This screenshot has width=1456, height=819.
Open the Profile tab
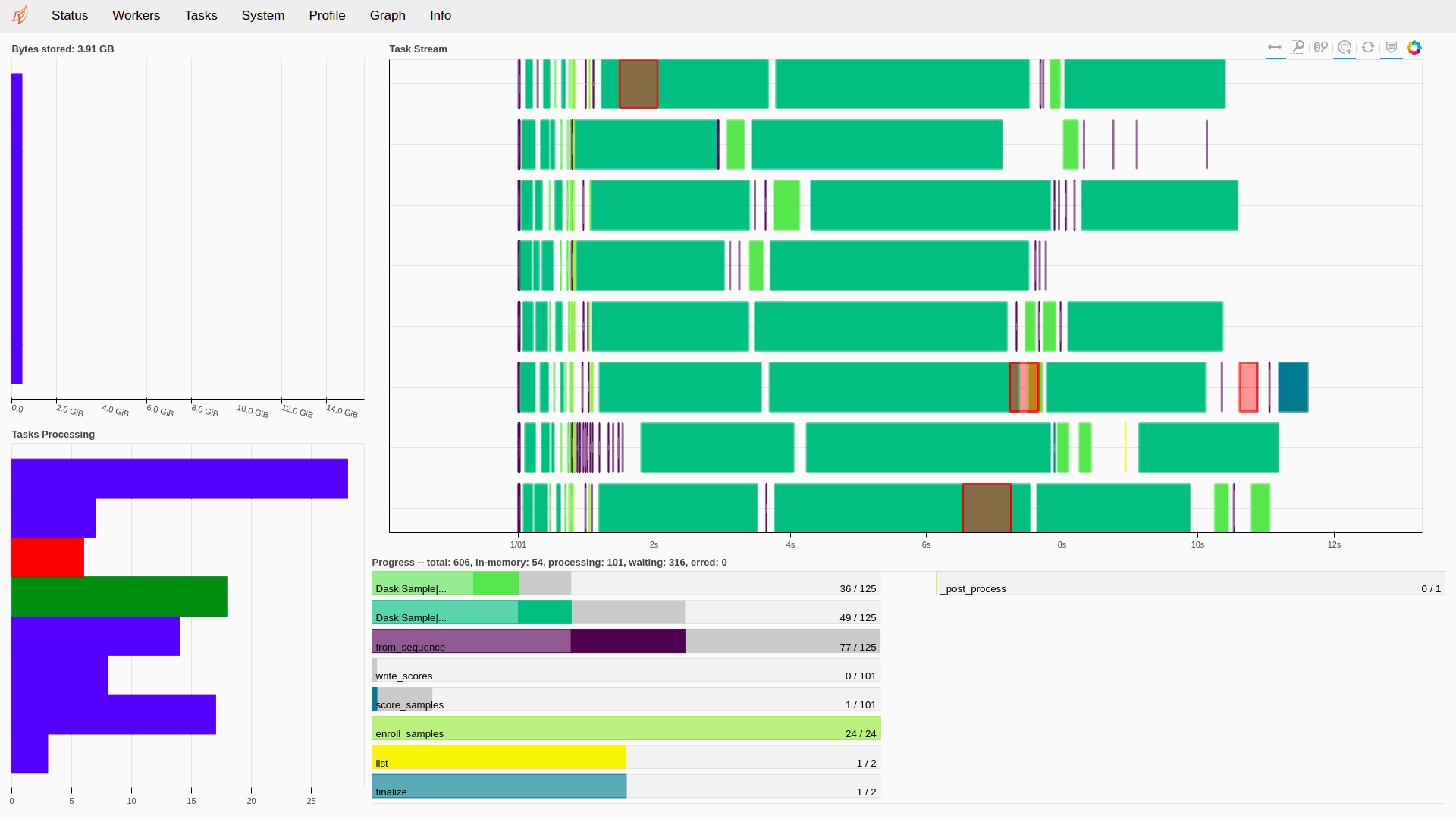pyautogui.click(x=327, y=15)
